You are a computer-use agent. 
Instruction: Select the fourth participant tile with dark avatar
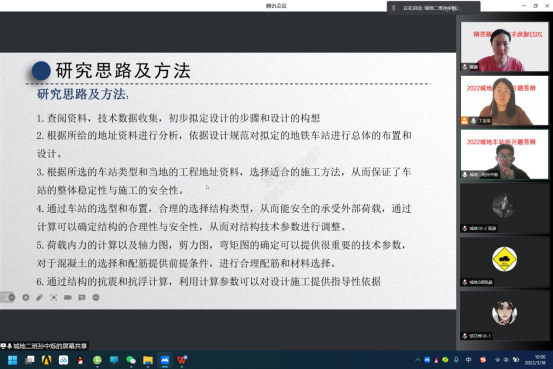click(x=504, y=208)
